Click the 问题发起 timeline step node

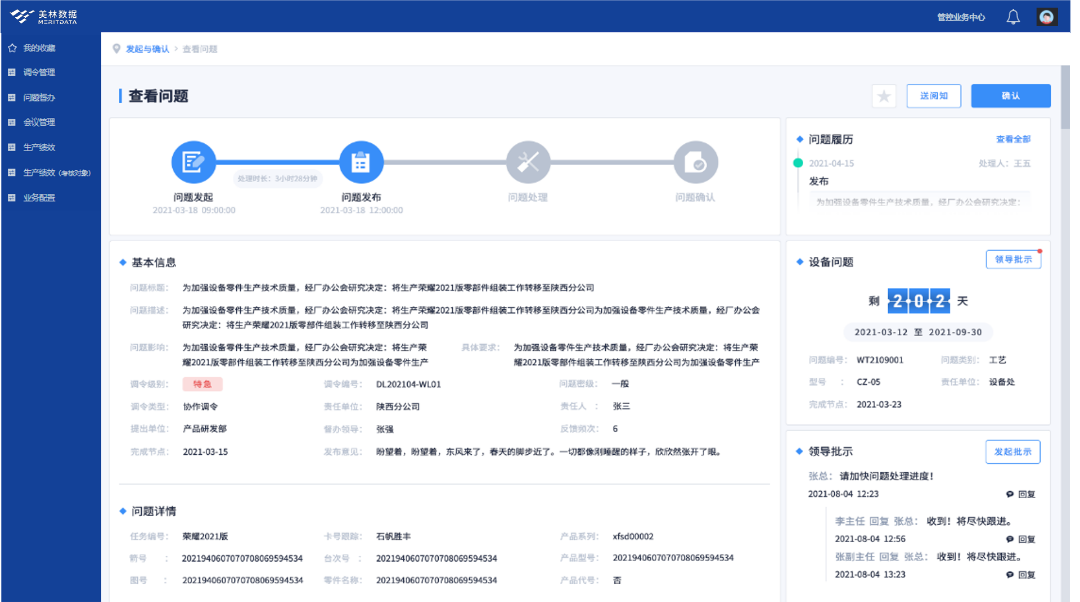192,162
